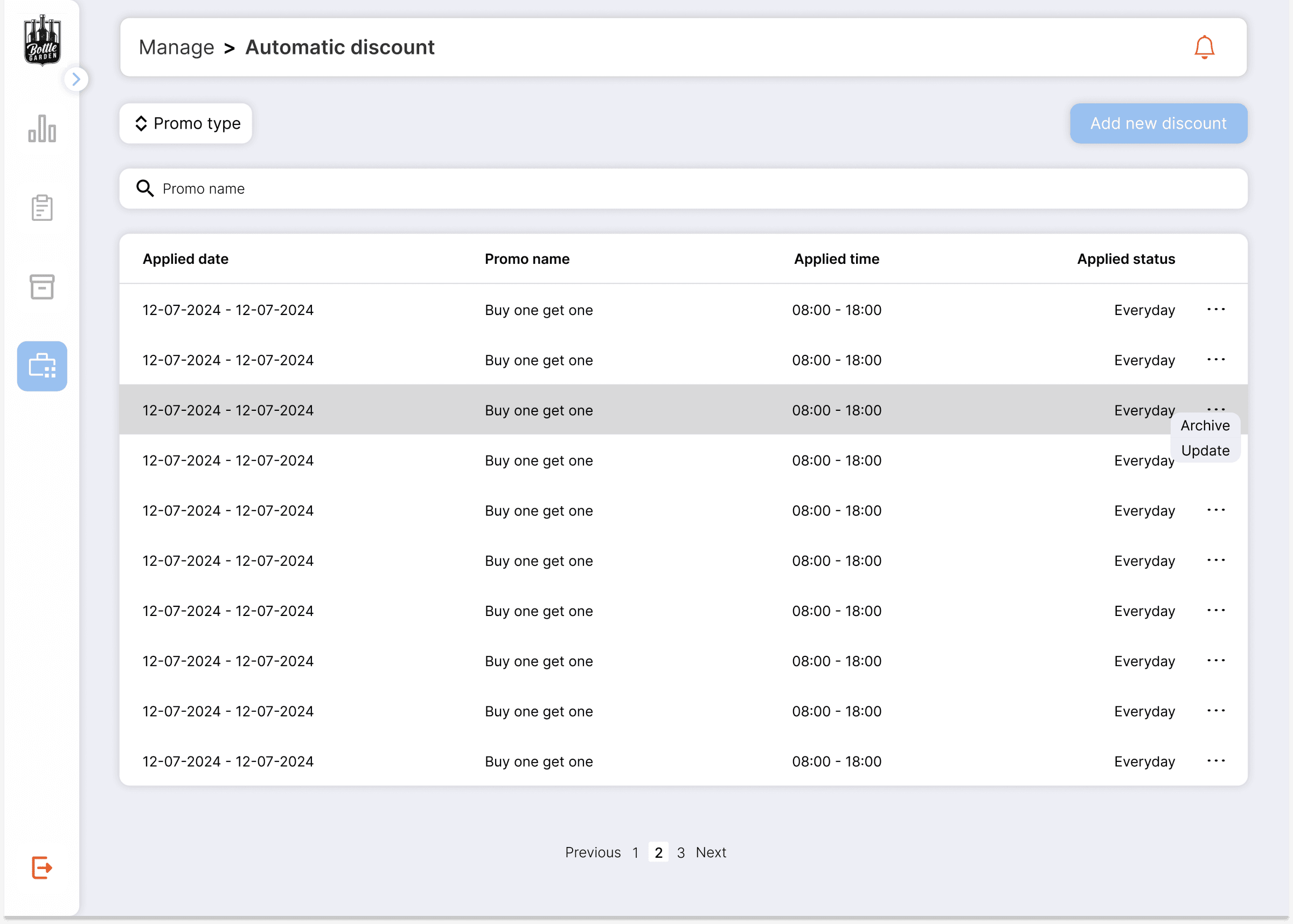Open the three-dot menu of the last row
This screenshot has height=924, width=1293.
click(1216, 761)
